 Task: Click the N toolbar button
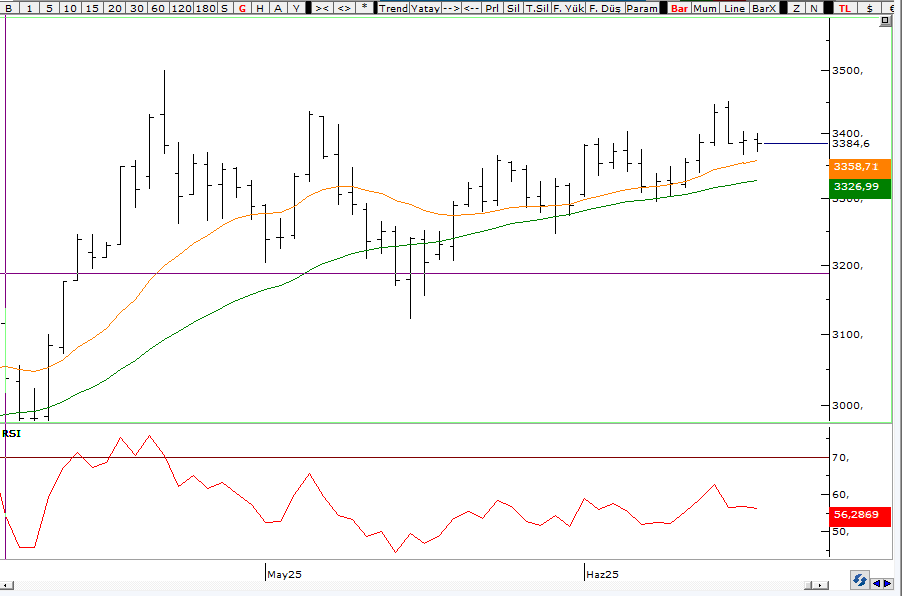coord(814,8)
